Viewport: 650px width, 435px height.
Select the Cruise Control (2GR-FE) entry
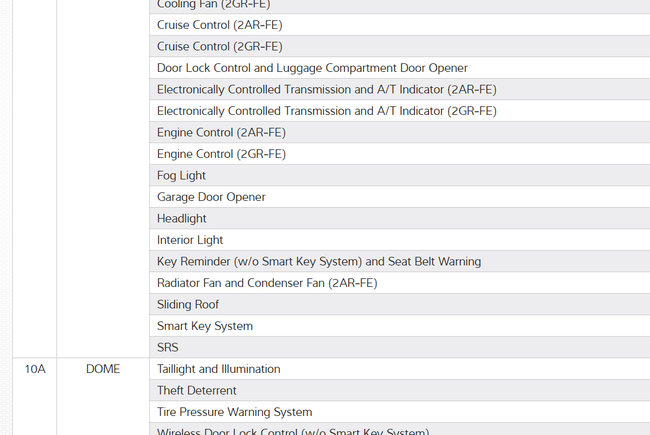coord(219,46)
